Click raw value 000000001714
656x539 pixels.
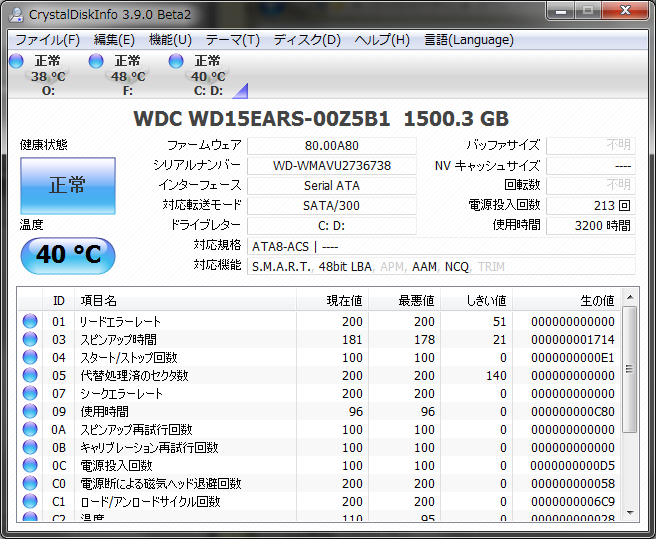(573, 339)
